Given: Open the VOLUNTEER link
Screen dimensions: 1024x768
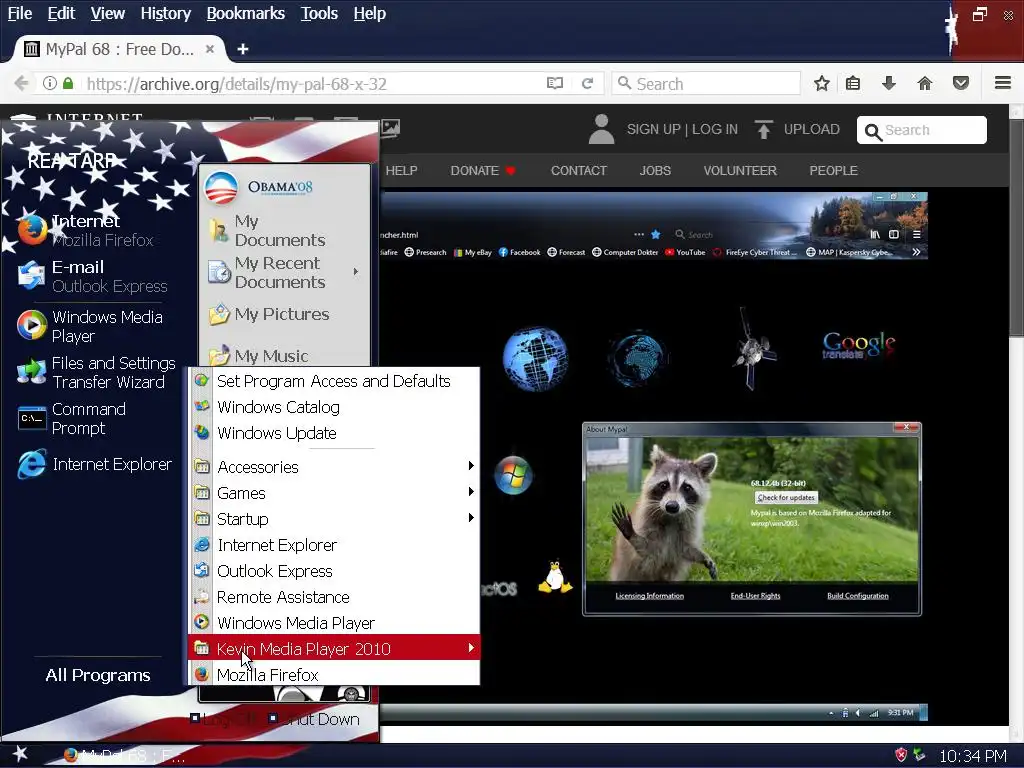Looking at the screenshot, I should (740, 170).
